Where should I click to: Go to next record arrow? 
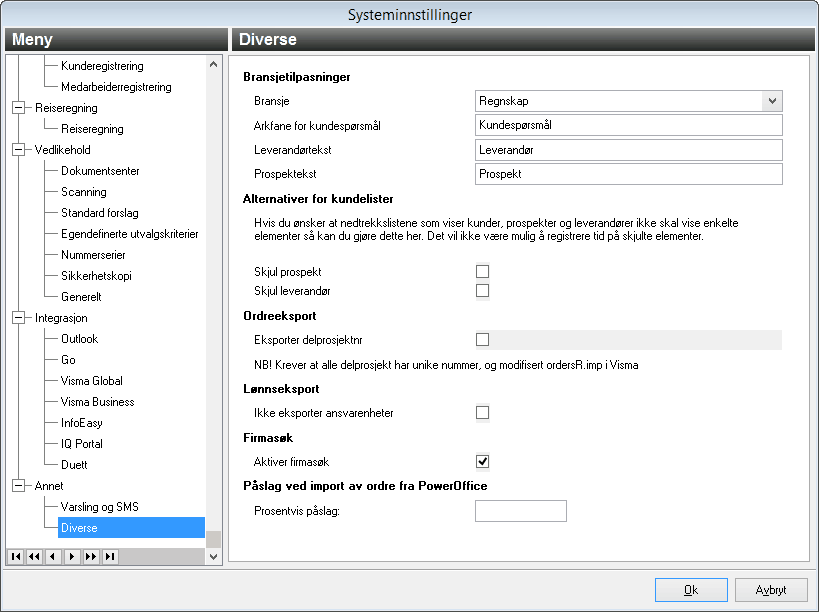tap(72, 557)
